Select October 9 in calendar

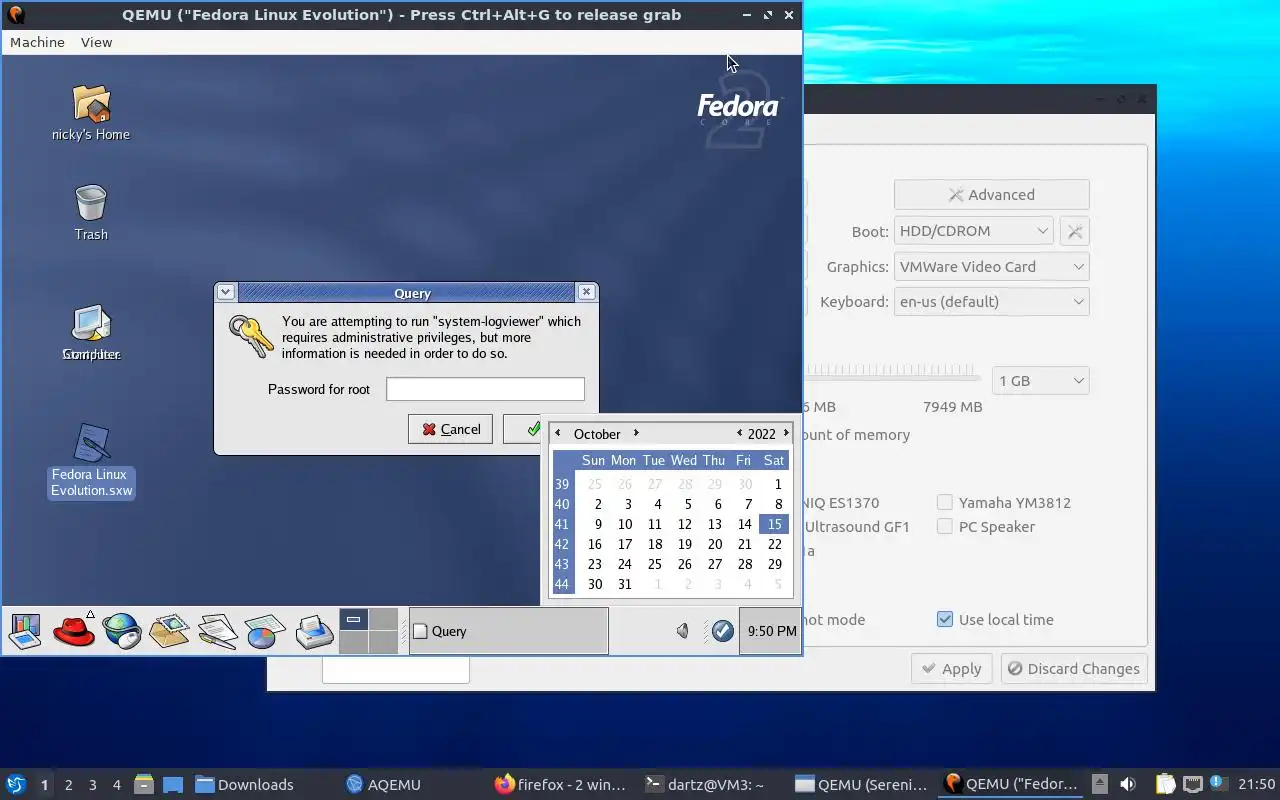tap(598, 524)
